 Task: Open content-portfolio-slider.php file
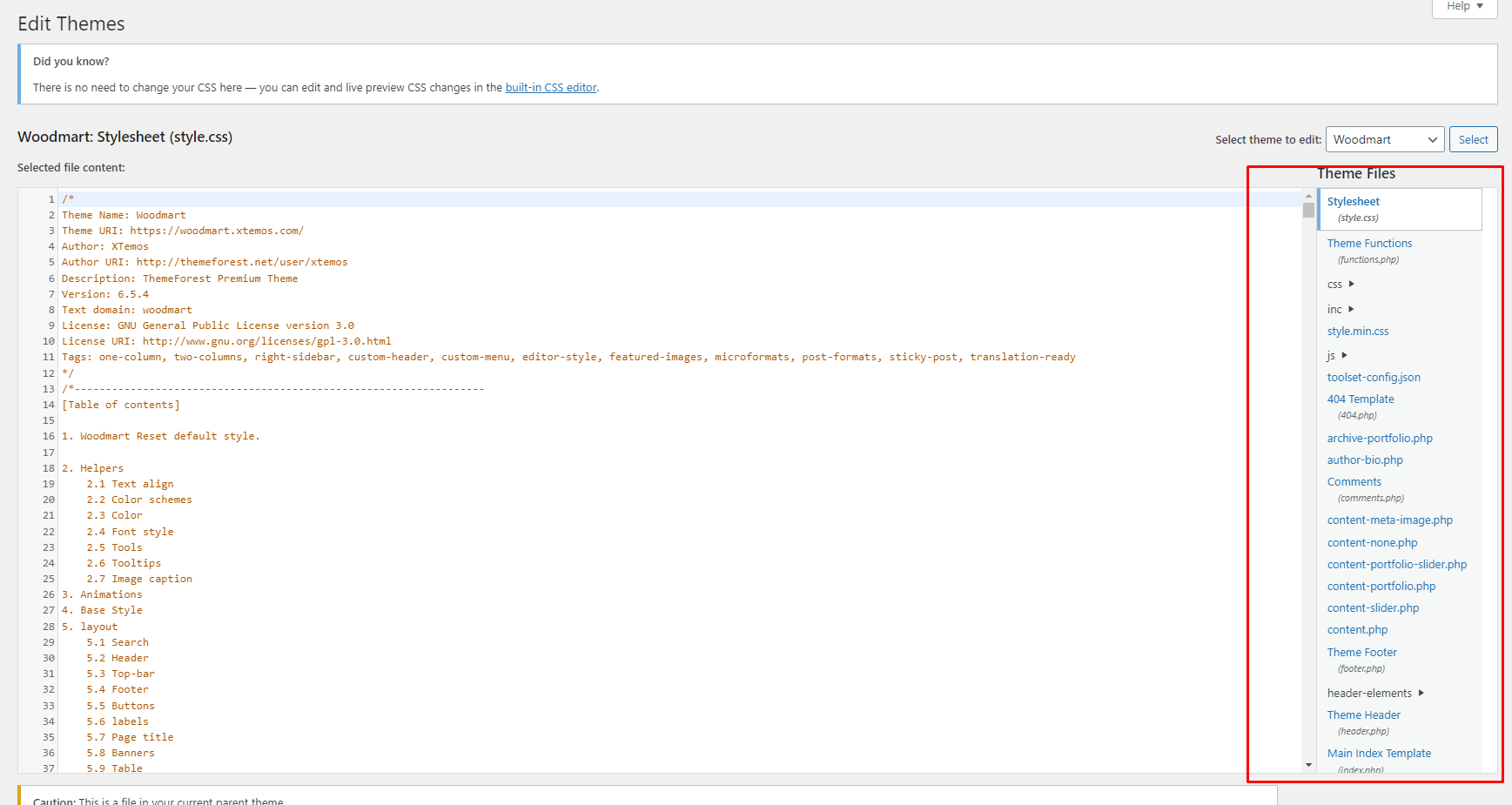(1397, 565)
